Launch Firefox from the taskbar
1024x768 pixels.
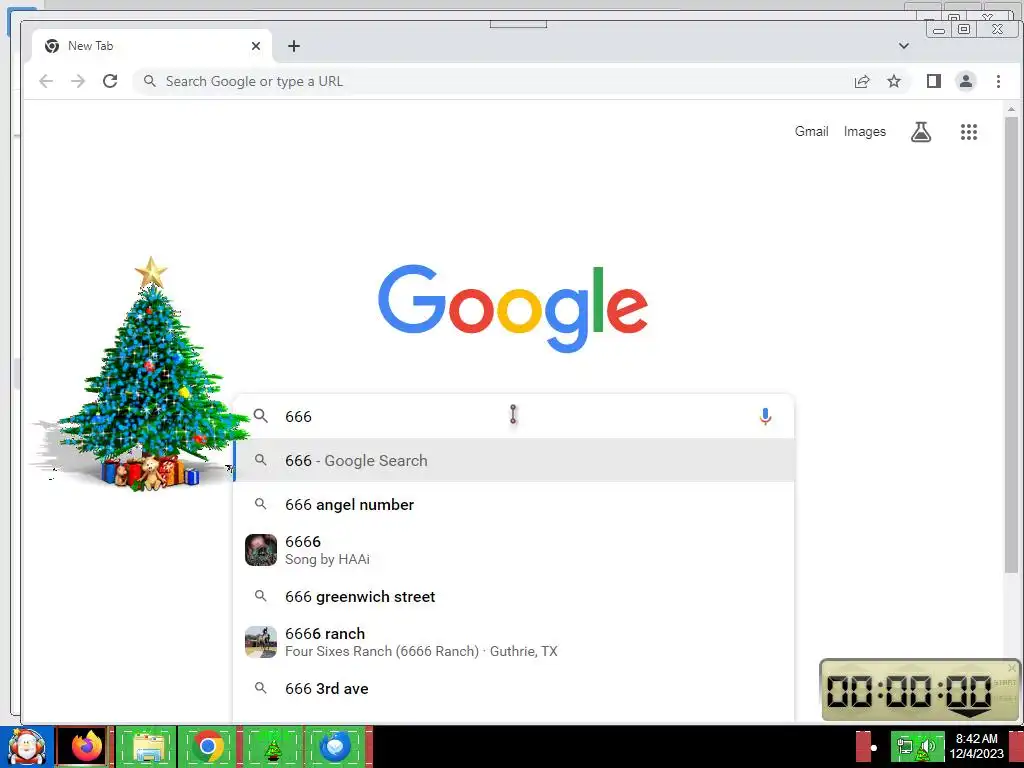pyautogui.click(x=86, y=746)
